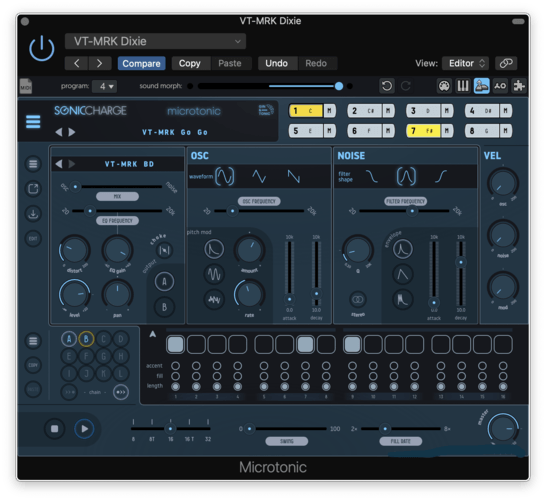Open the drum patch menu icon
Image resolution: width=546 pixels, height=500 pixels.
coord(33,164)
